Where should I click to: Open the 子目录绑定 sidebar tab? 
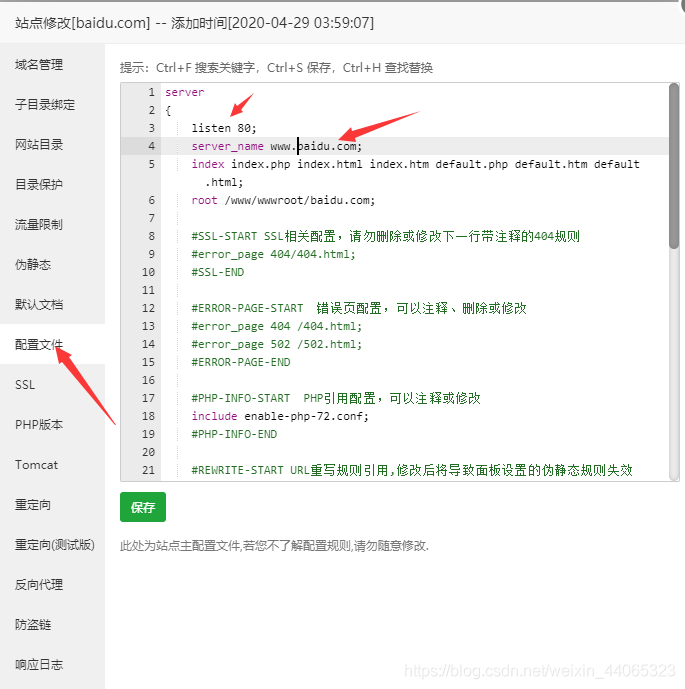pos(45,105)
